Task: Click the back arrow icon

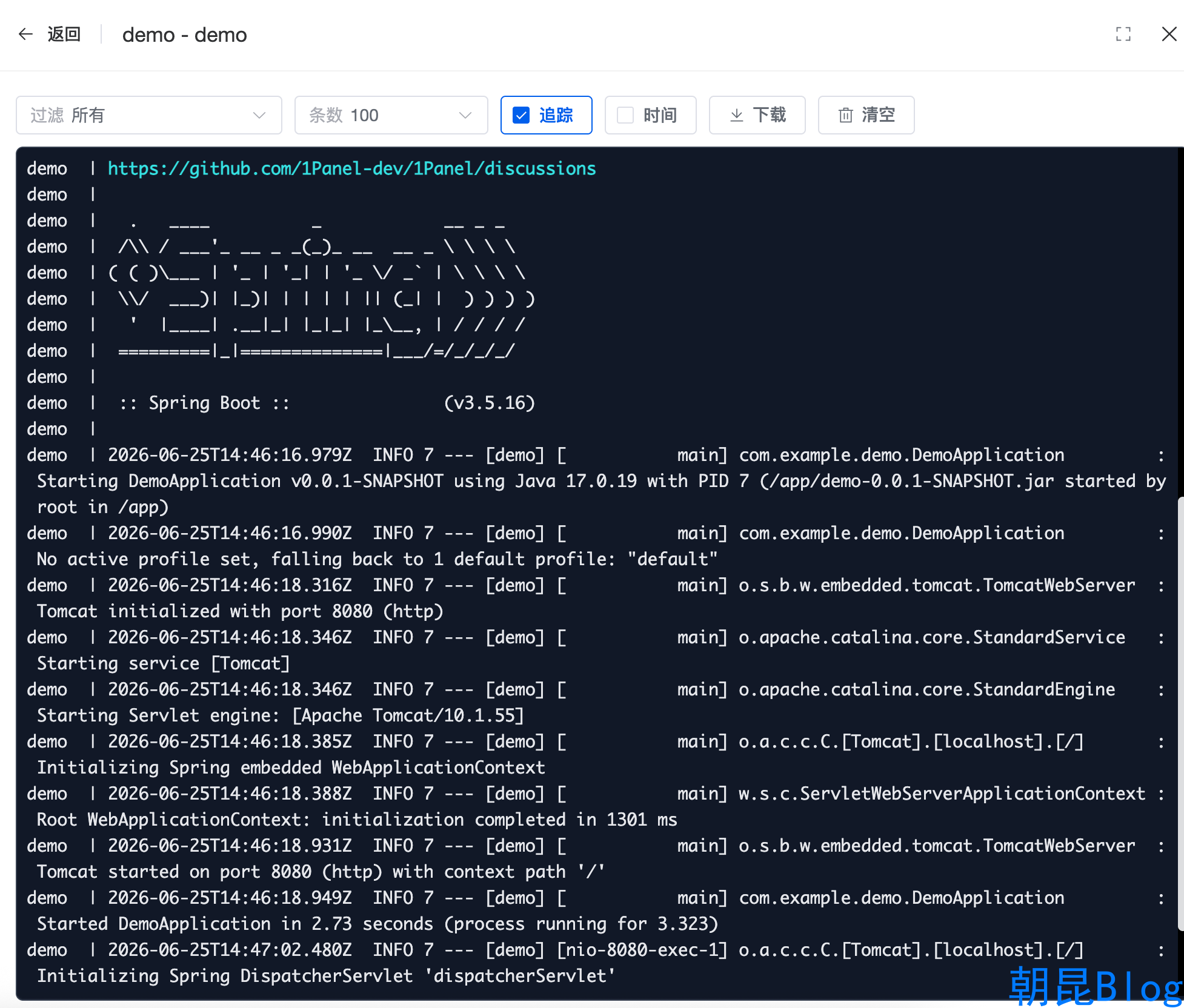Action: click(25, 34)
